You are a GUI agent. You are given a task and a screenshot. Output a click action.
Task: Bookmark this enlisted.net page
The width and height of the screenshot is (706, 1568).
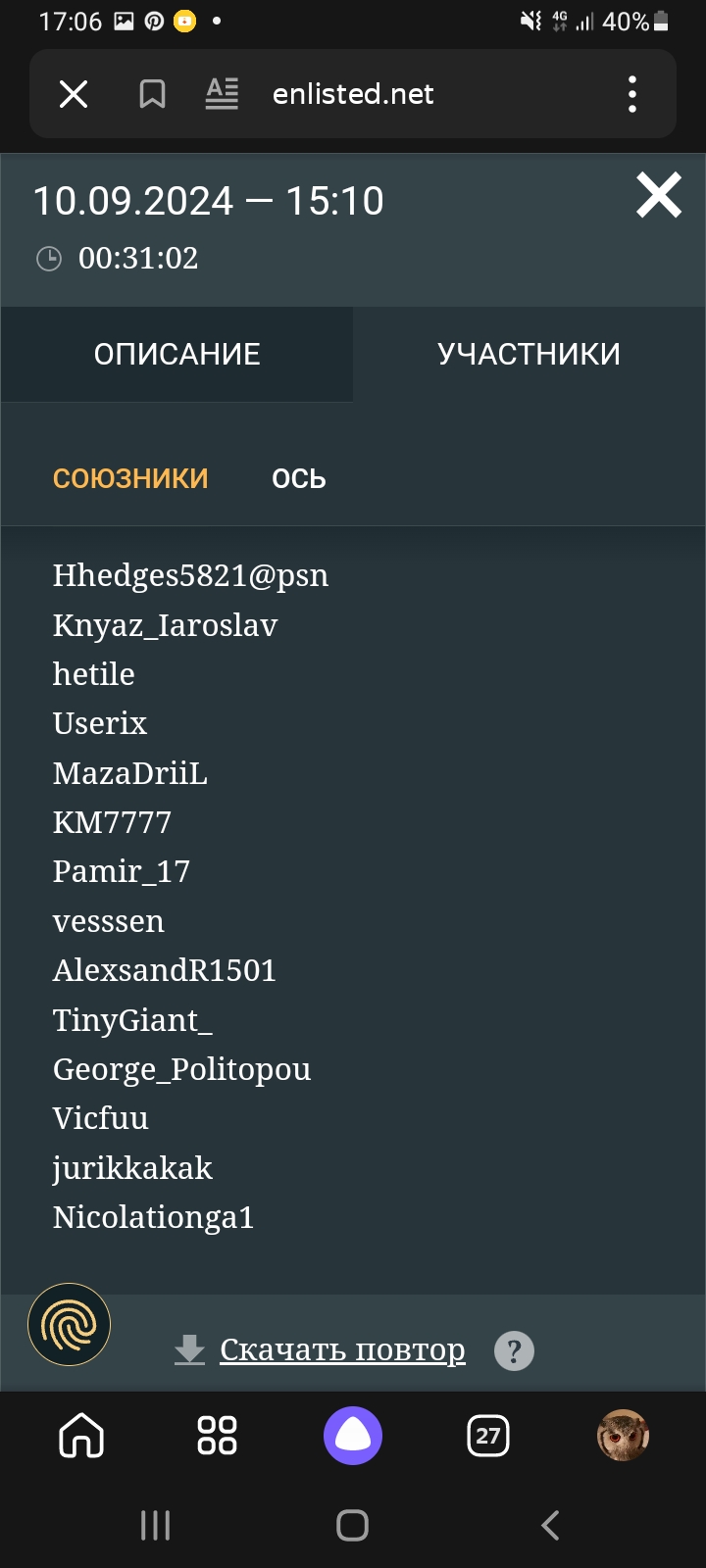(x=152, y=94)
